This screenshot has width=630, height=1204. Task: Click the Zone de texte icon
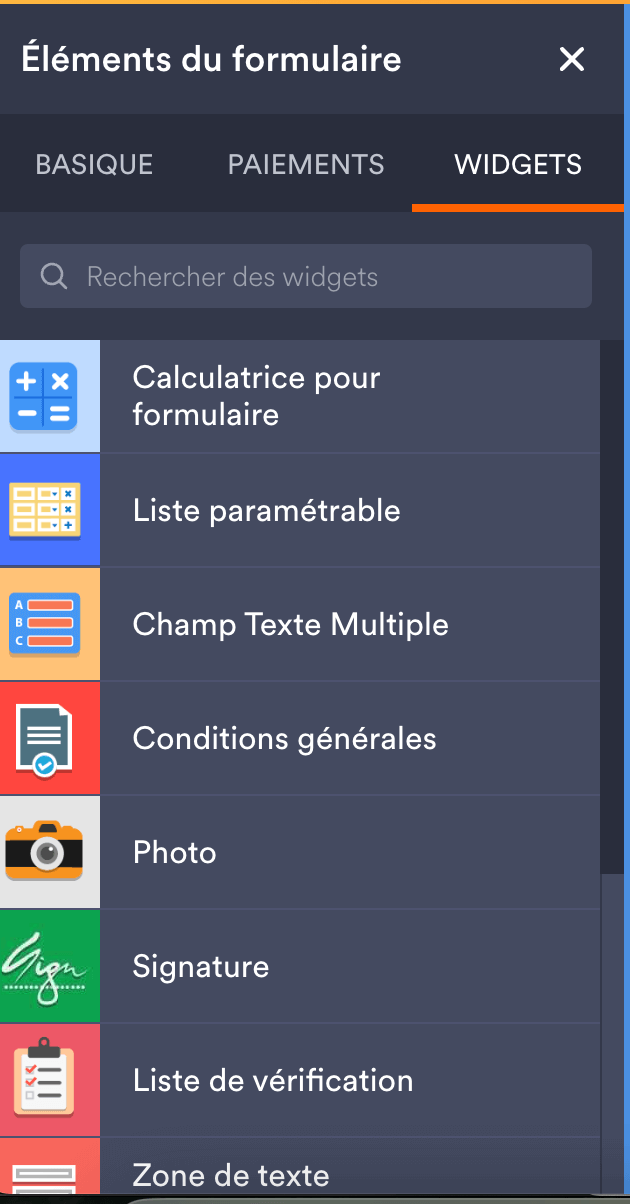pos(45,1172)
